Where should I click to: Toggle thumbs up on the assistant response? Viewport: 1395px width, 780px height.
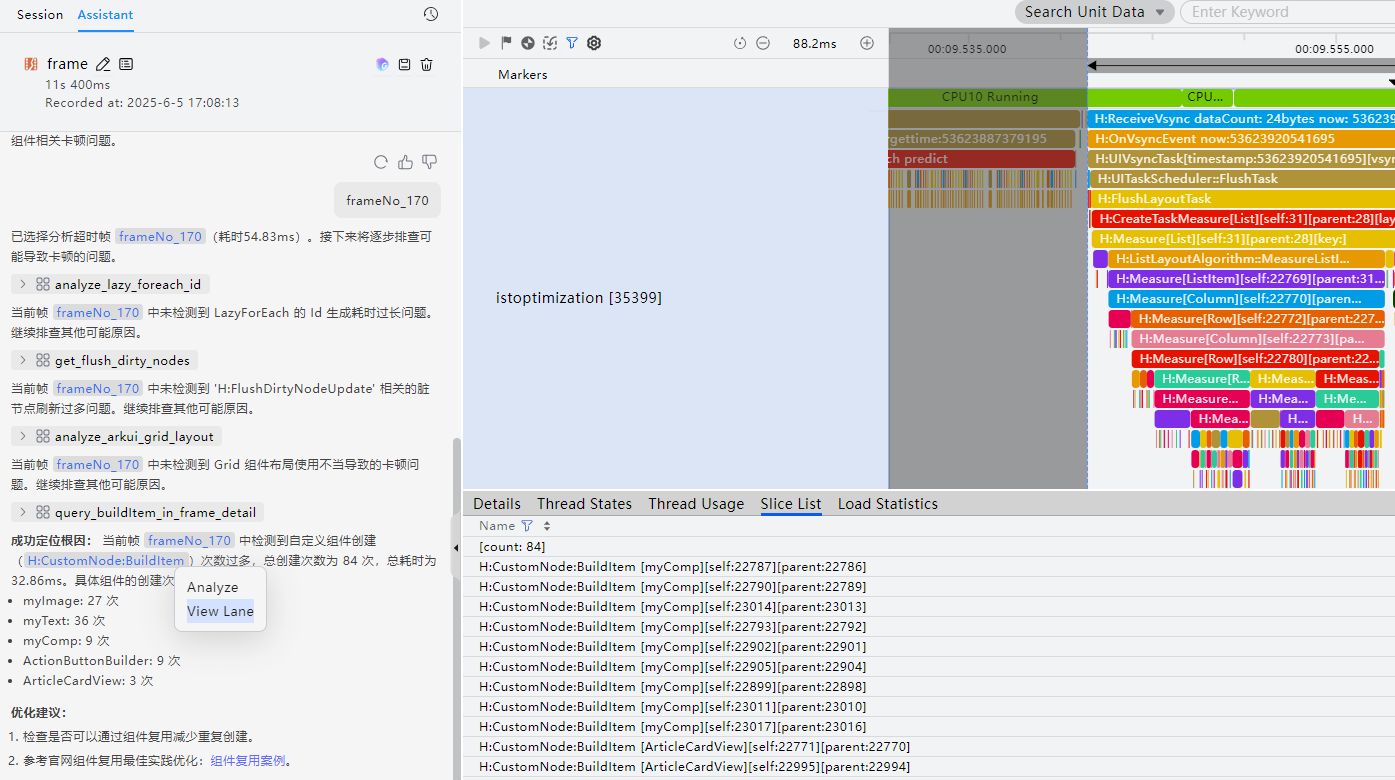click(x=404, y=161)
